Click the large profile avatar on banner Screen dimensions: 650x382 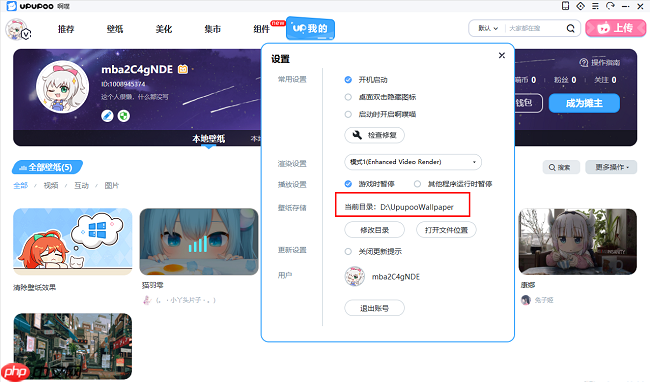[63, 87]
